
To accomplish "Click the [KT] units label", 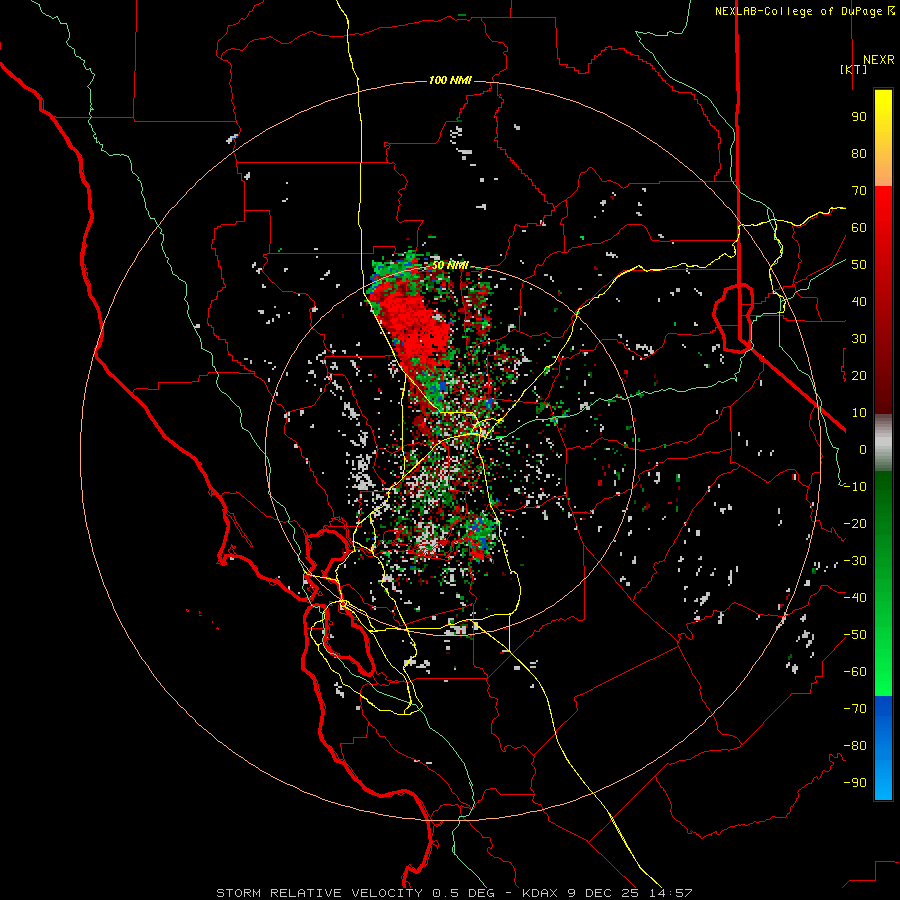I will coord(854,69).
